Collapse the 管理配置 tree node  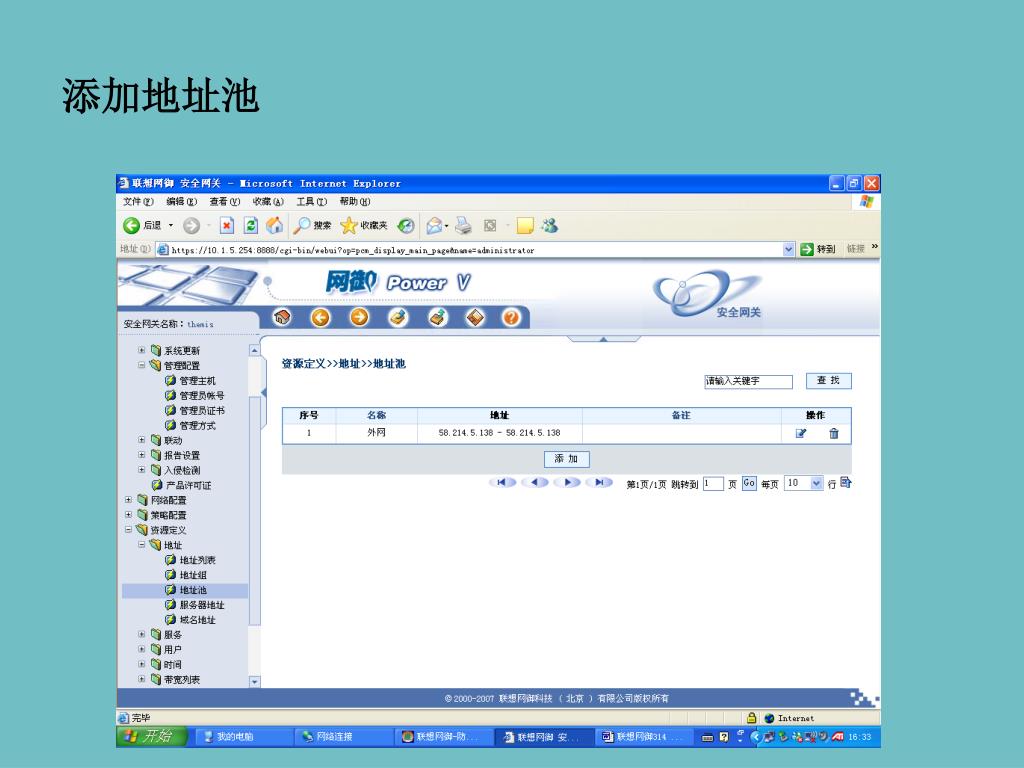click(142, 365)
